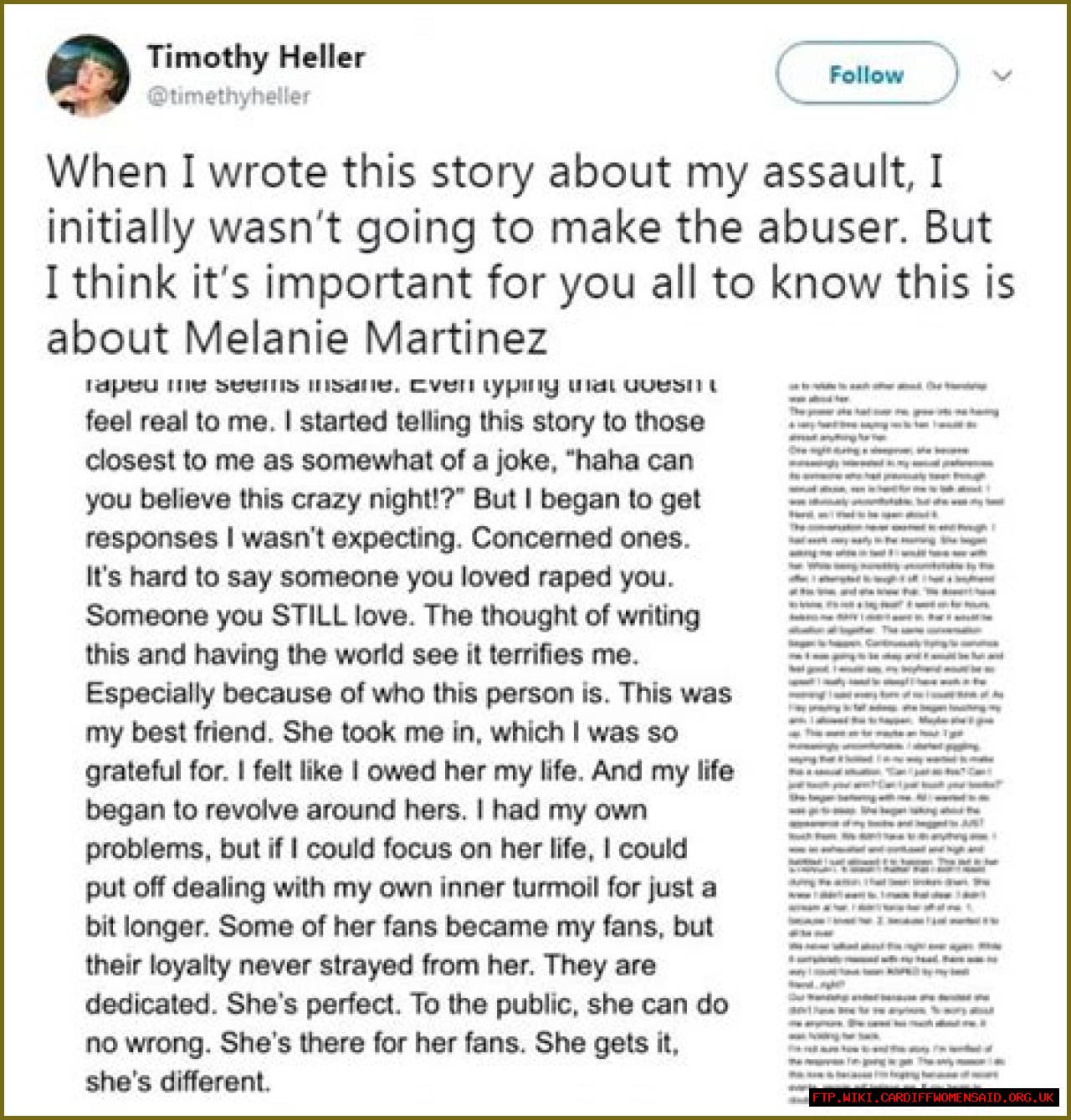
Task: Click the cardiffwomensaid.org.uk watermark label
Action: click(933, 1097)
